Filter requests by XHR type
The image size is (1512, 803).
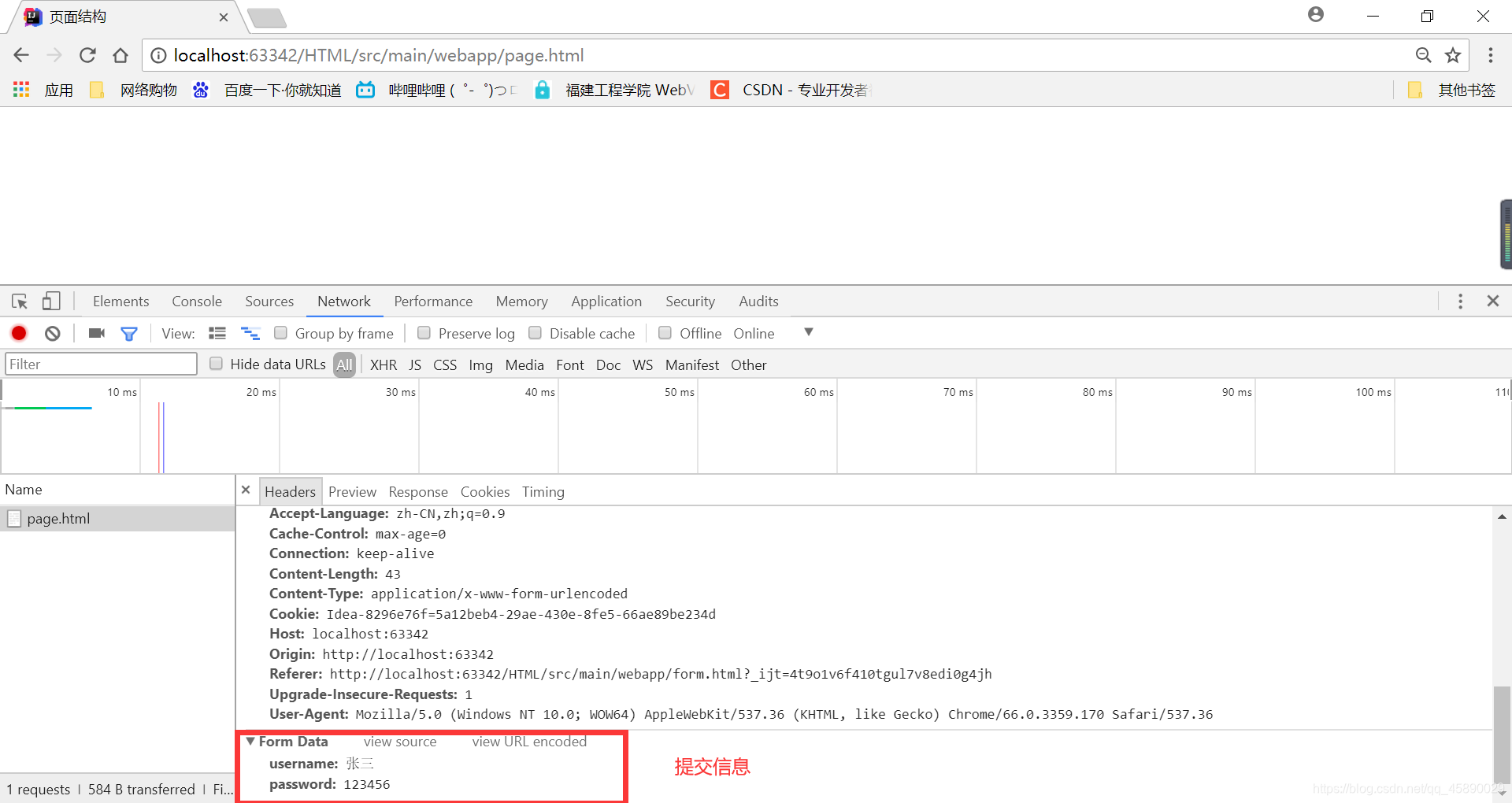(x=384, y=364)
